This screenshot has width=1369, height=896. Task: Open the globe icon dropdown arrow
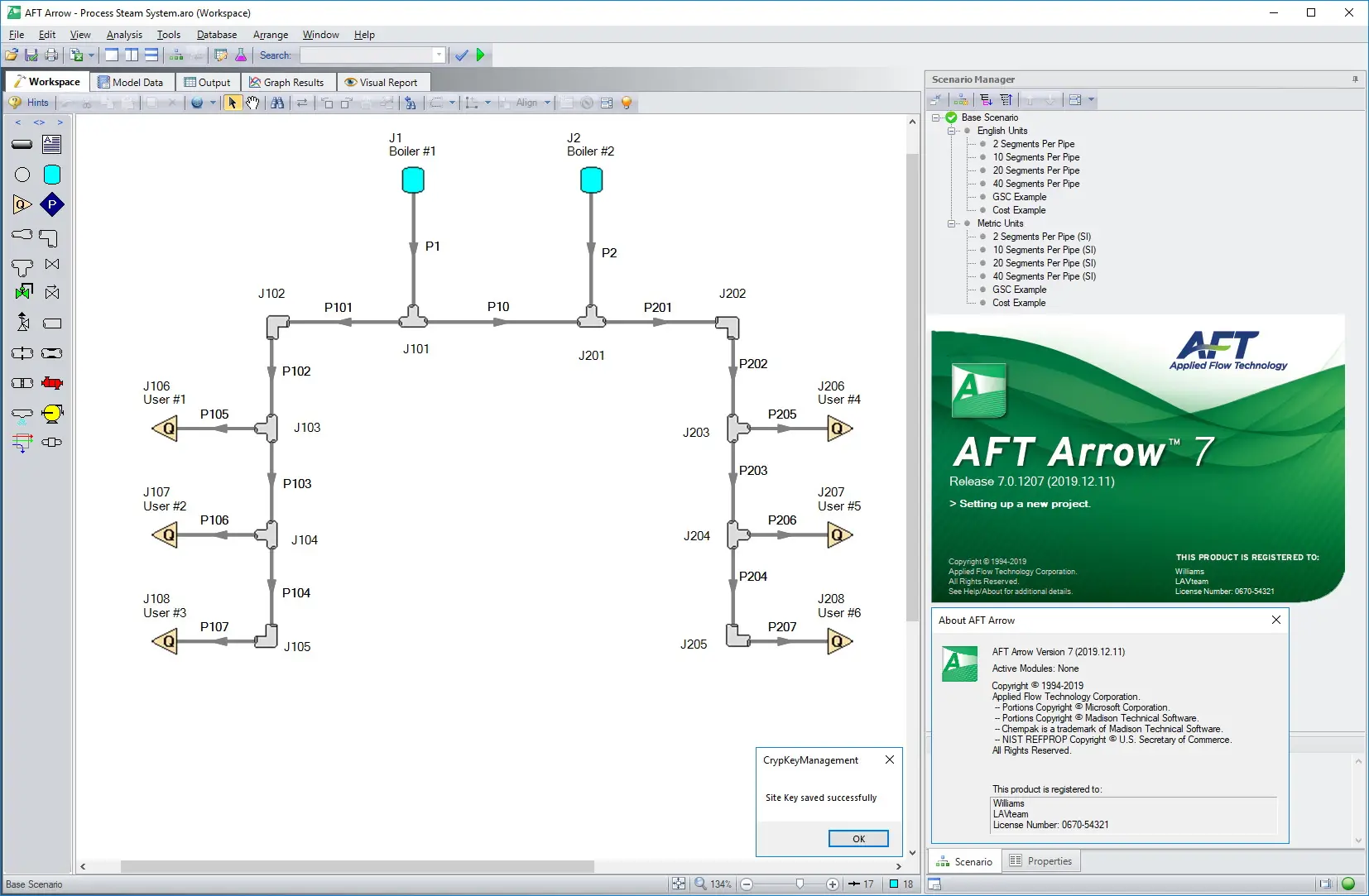(213, 103)
